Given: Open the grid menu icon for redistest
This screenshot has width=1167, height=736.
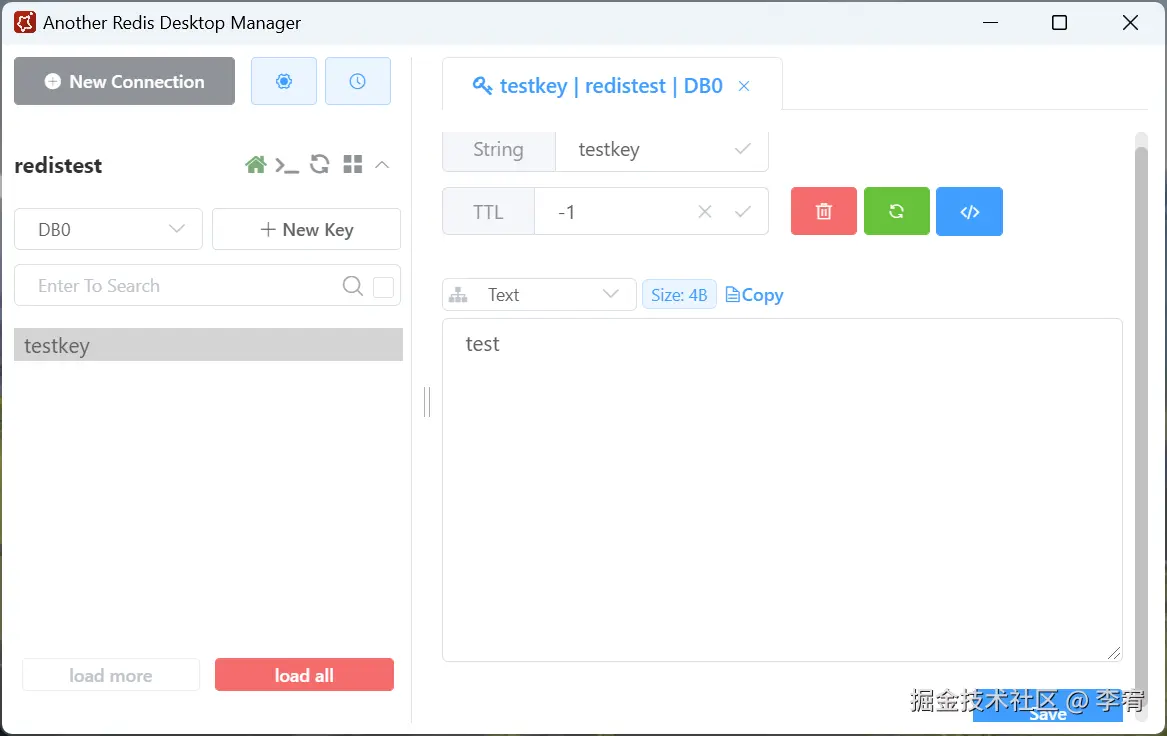Looking at the screenshot, I should pos(353,164).
